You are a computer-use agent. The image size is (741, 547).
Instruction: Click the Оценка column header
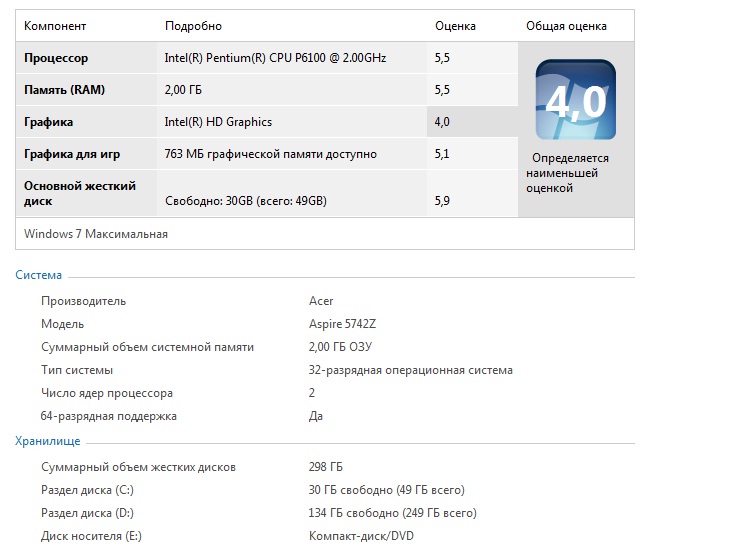pos(455,26)
